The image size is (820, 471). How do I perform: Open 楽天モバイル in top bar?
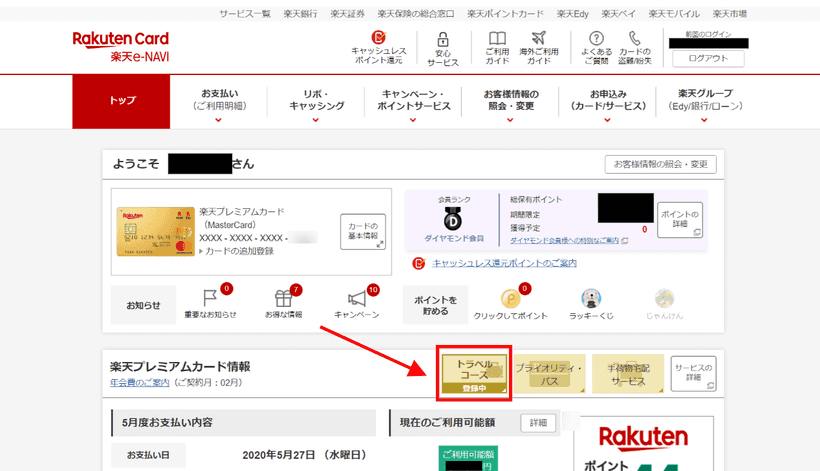click(674, 14)
